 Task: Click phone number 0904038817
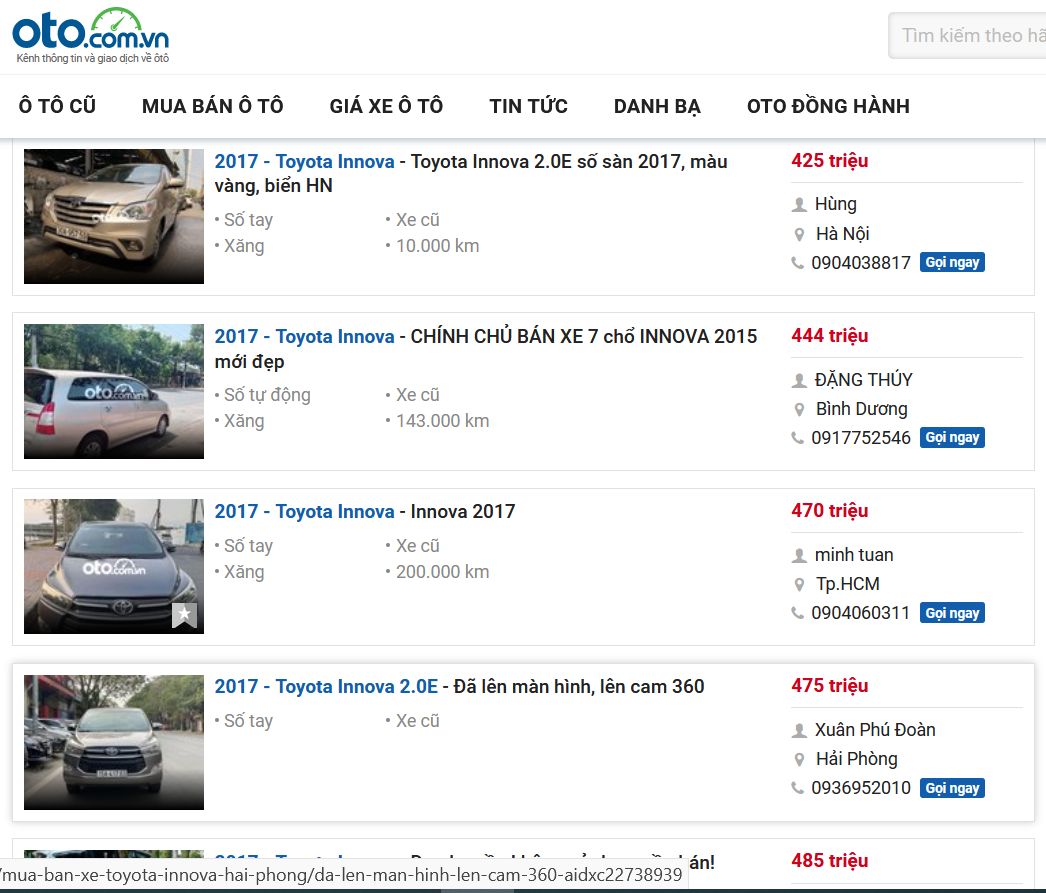point(861,263)
